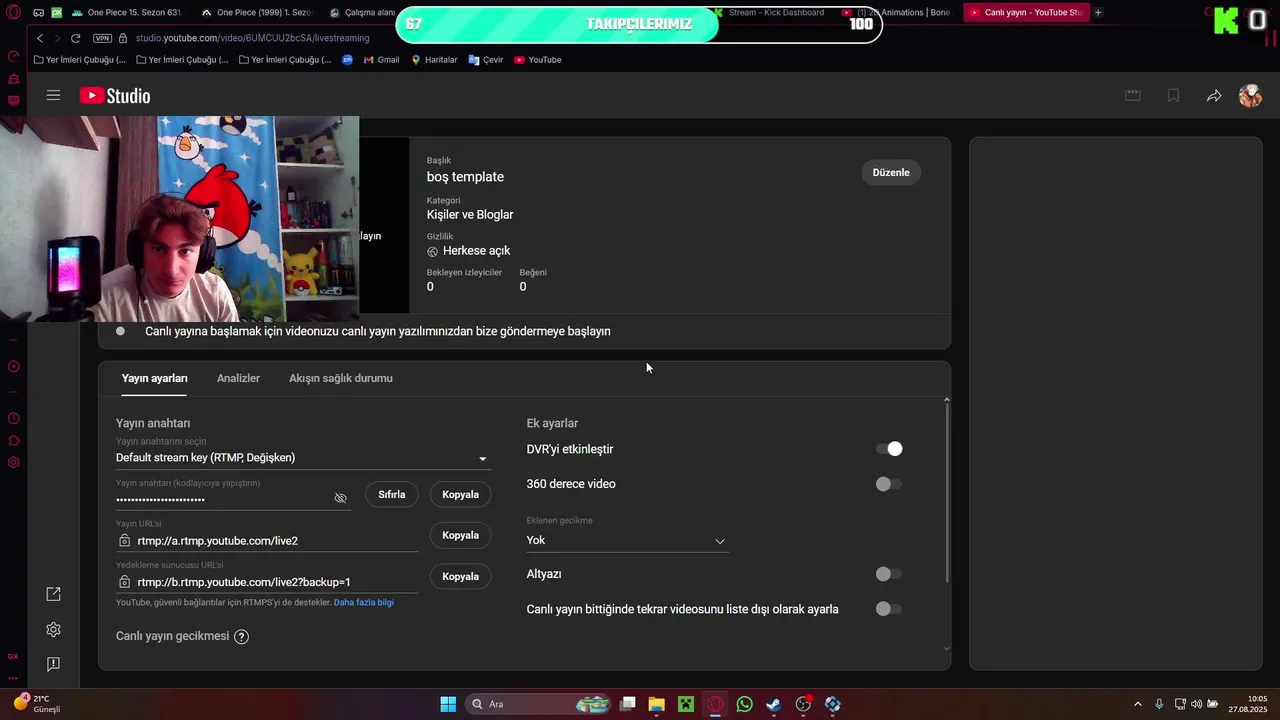The width and height of the screenshot is (1280, 720).
Task: Switch to One Piece 15. Sezon tab
Action: [x=126, y=12]
